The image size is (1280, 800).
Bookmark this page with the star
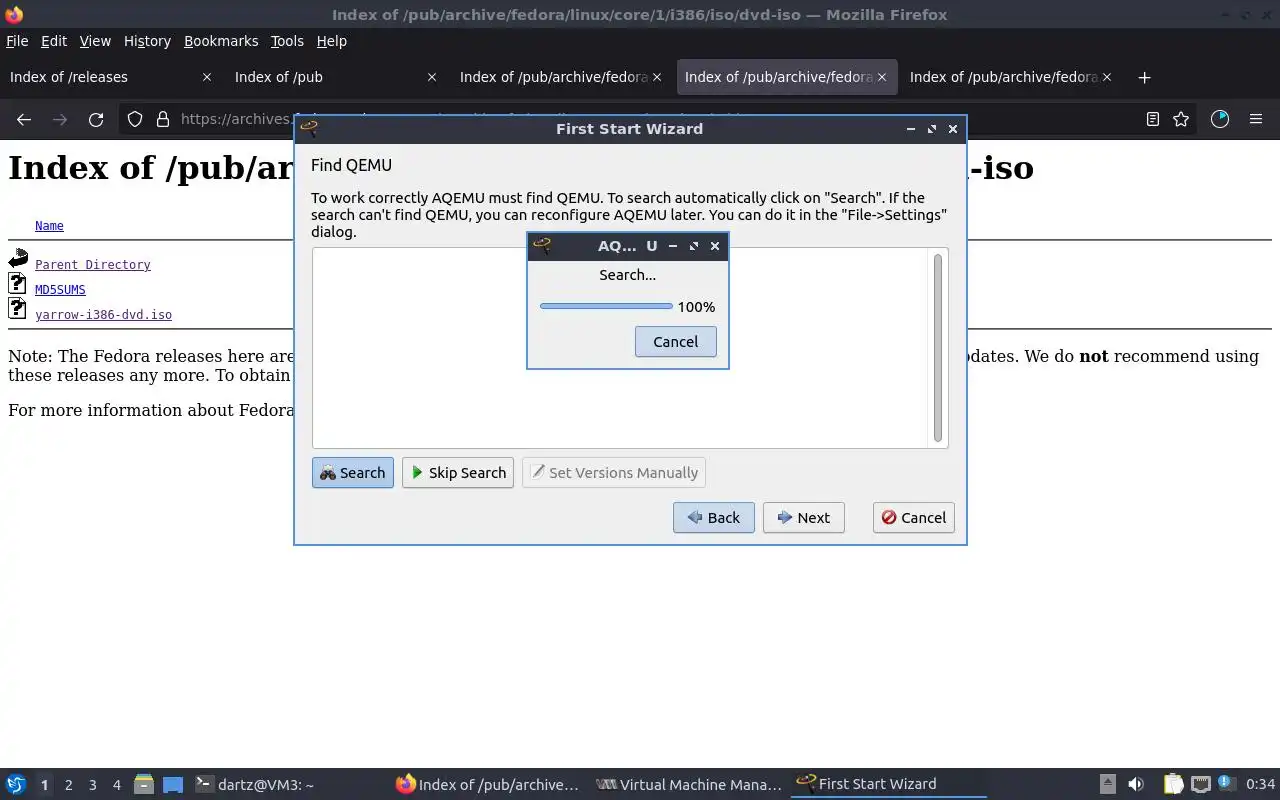click(x=1181, y=119)
